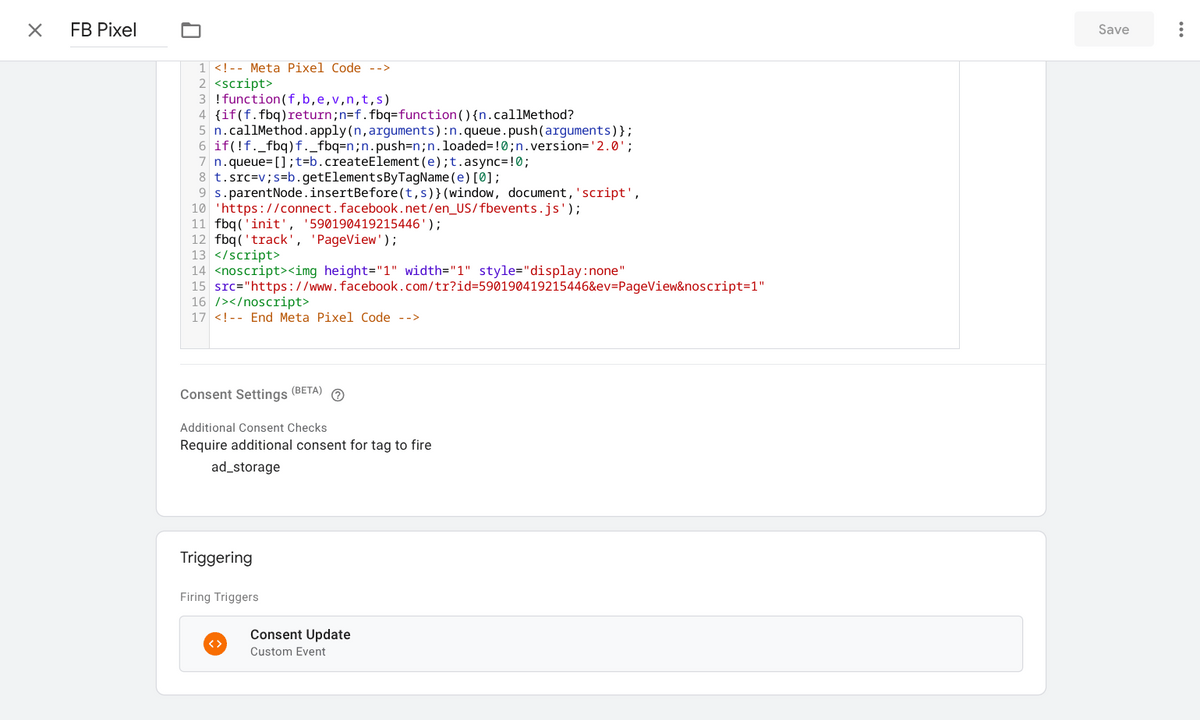Image resolution: width=1200 pixels, height=720 pixels.
Task: Click line number 14 in editor gutter
Action: coord(198,271)
